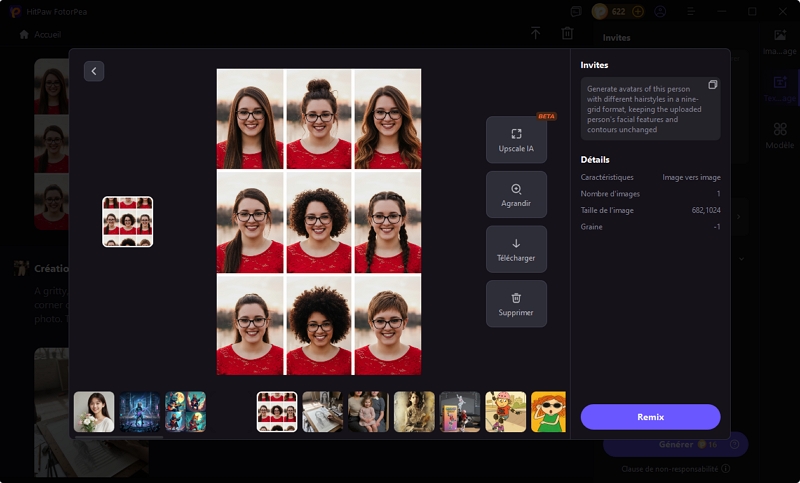Open the hamburger menu in title bar

click(691, 11)
